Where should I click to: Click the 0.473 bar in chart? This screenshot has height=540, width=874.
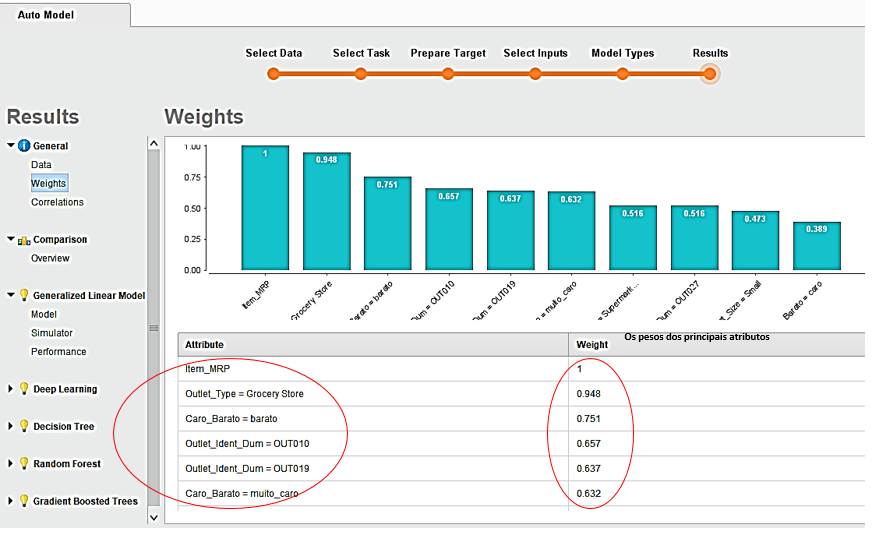755,241
